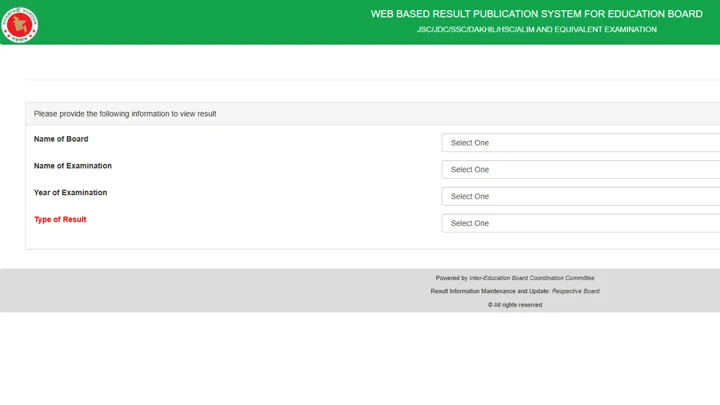
Task: Click the 'Name of Examination' label
Action: 73,166
